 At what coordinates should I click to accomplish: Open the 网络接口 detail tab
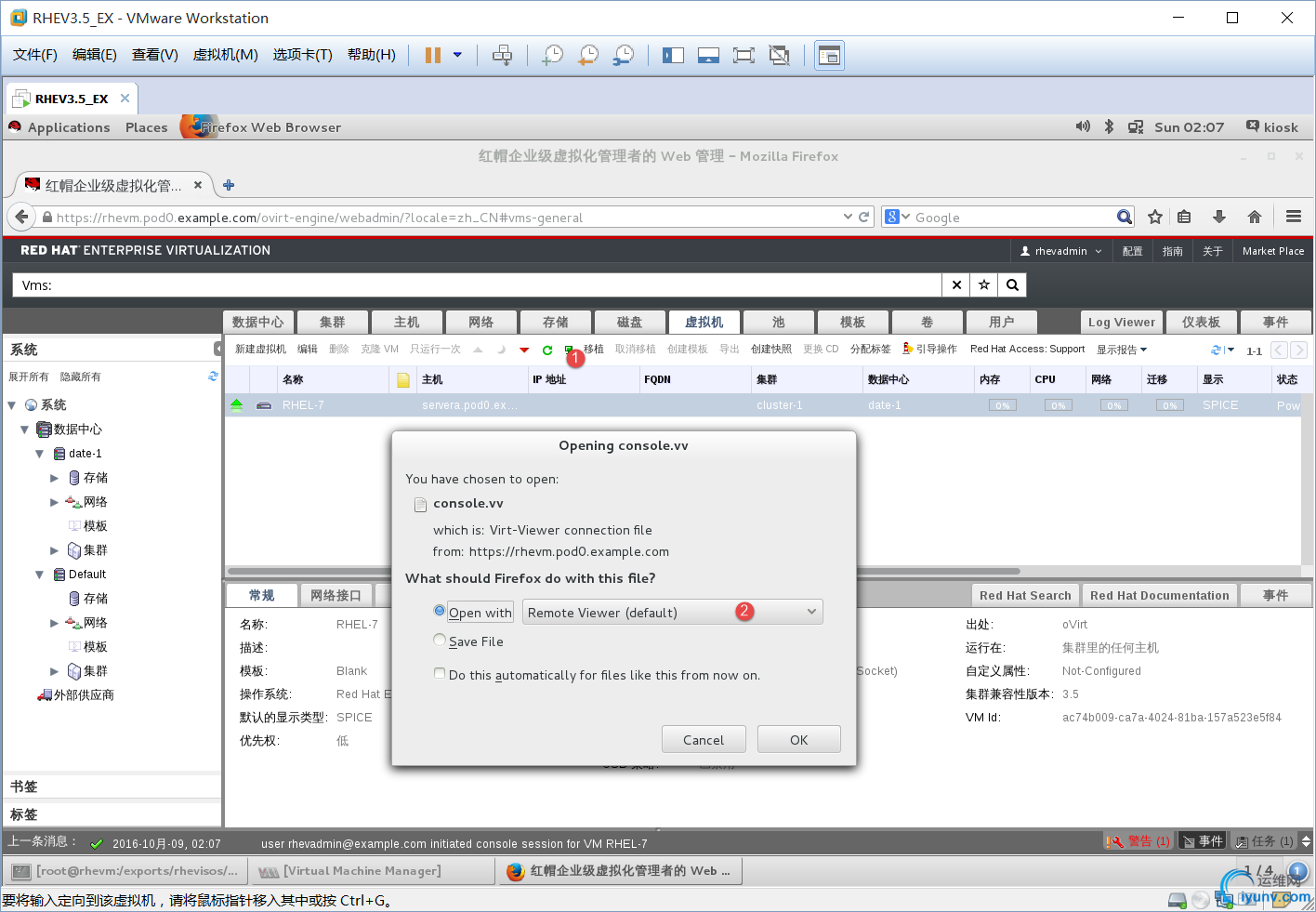pyautogui.click(x=336, y=595)
